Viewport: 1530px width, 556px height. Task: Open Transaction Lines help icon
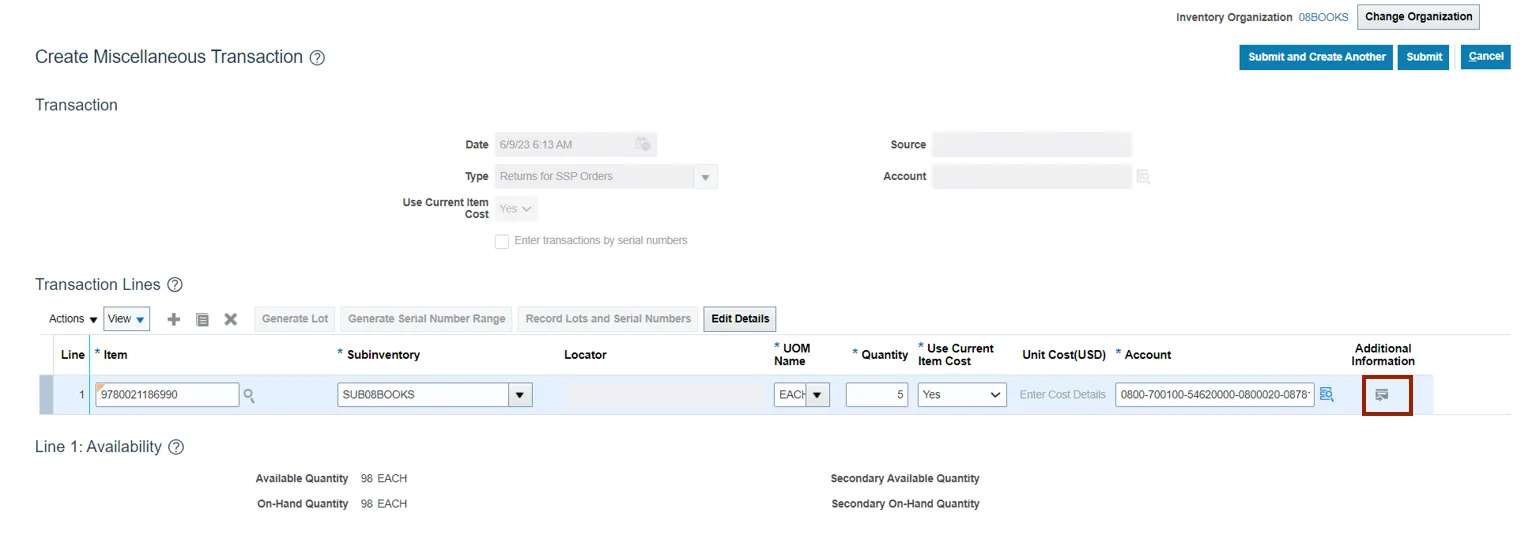pos(175,285)
